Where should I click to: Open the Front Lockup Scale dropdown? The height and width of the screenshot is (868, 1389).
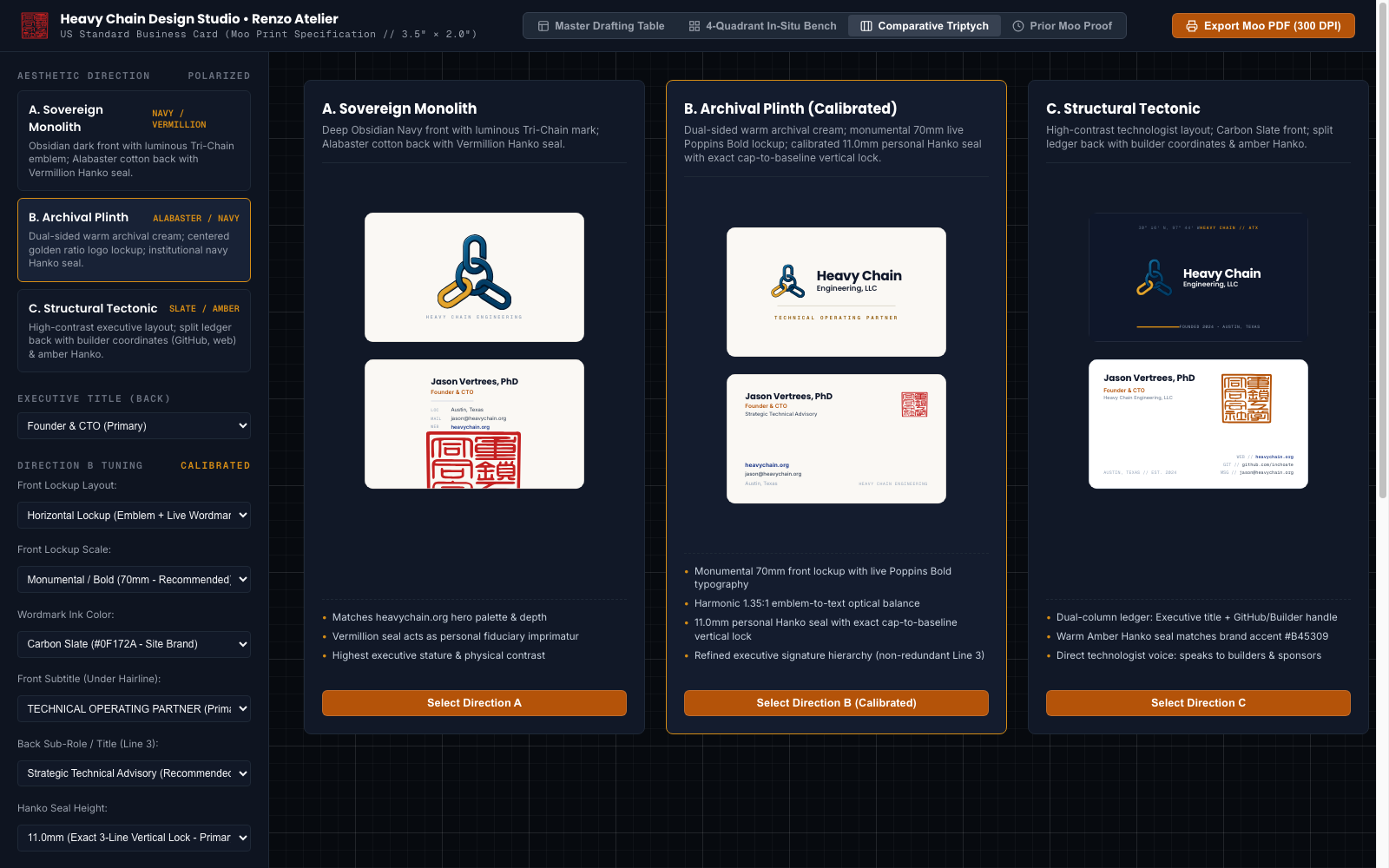pos(134,580)
